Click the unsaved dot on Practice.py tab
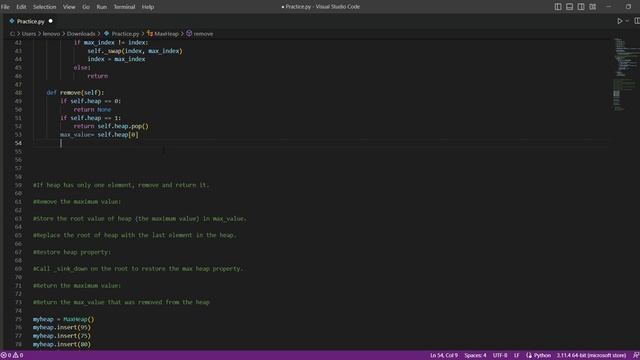Screen dimensions: 640x360 [x=51, y=21]
